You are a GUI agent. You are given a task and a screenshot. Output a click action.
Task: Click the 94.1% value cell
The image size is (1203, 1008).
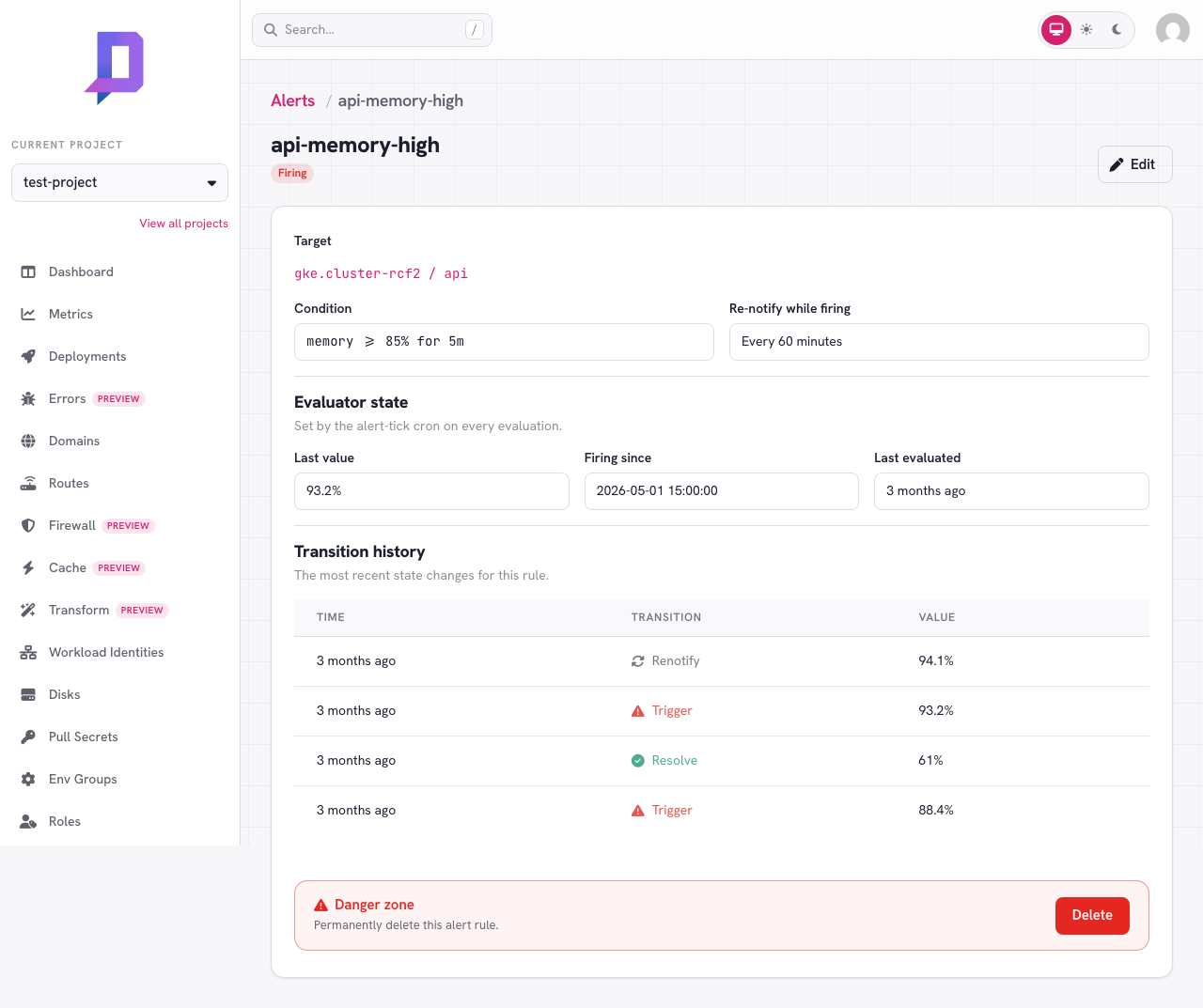[x=936, y=661]
